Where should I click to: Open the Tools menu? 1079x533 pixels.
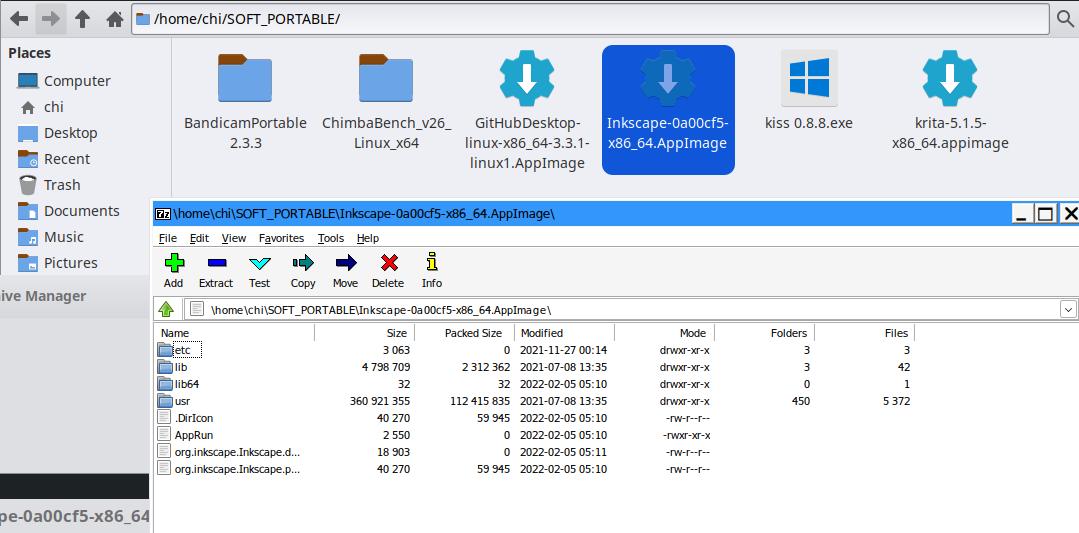330,238
